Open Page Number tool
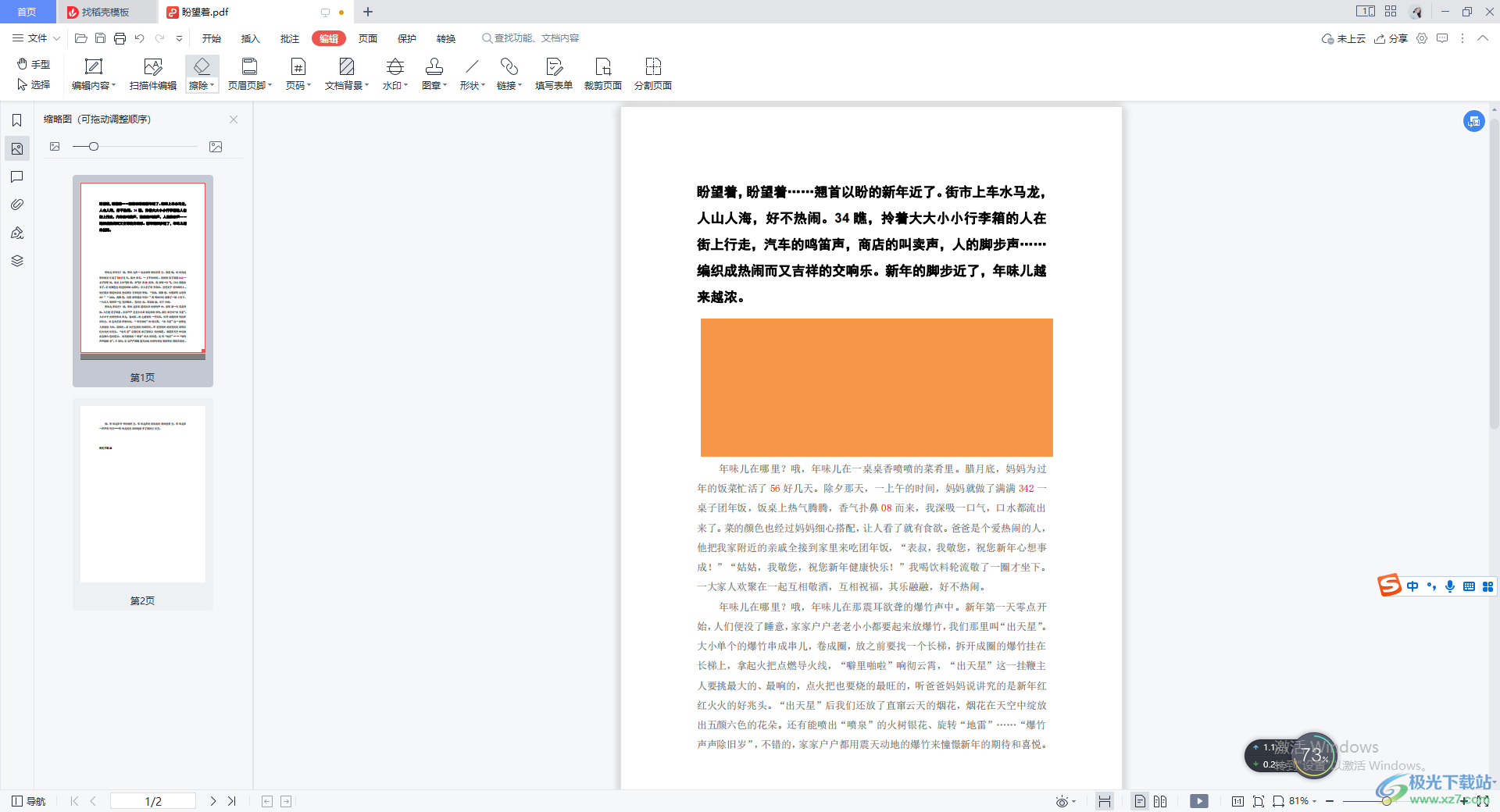This screenshot has width=1500, height=812. pyautogui.click(x=298, y=74)
